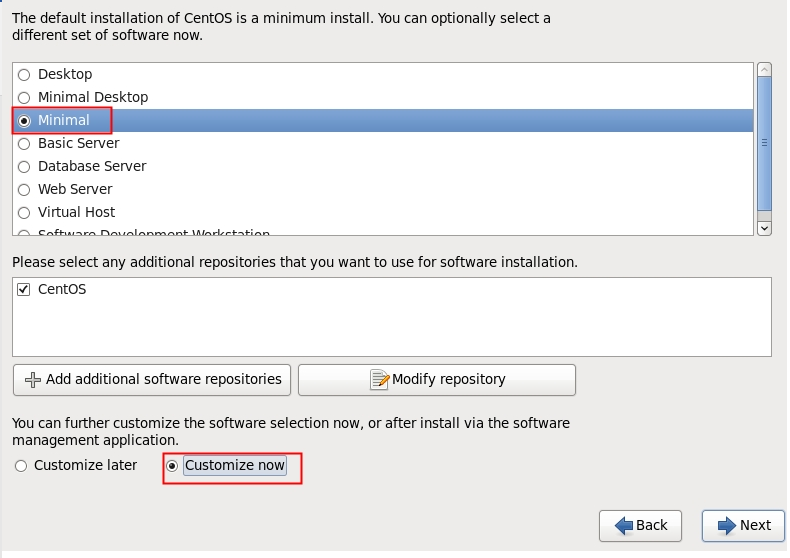The height and width of the screenshot is (558, 790).
Task: Select the Minimal install radio button
Action: pos(24,121)
